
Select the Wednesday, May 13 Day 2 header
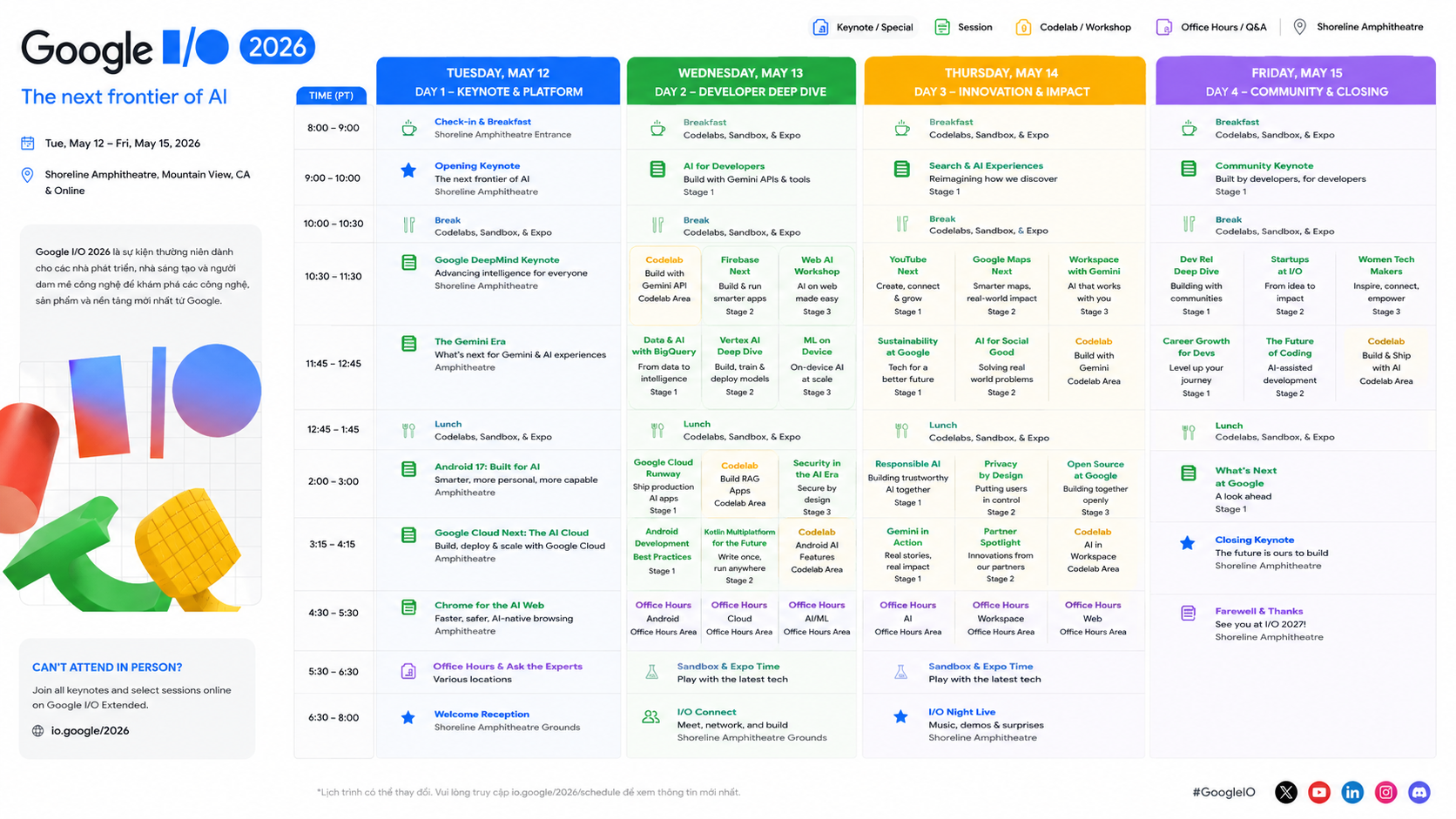point(741,81)
